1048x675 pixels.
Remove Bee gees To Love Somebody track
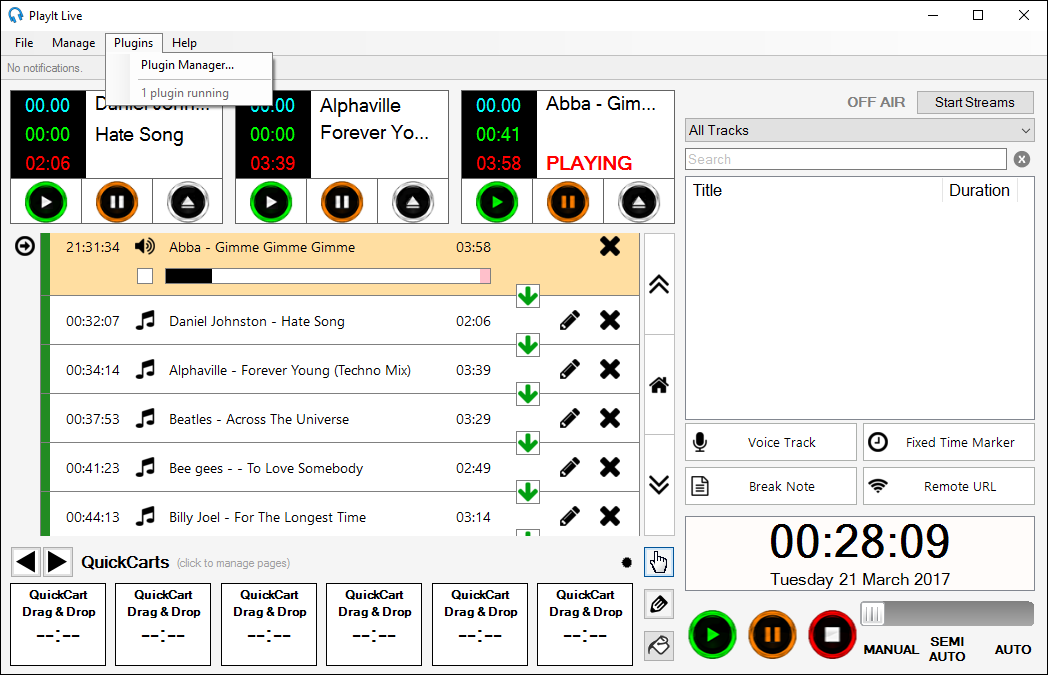tap(610, 468)
